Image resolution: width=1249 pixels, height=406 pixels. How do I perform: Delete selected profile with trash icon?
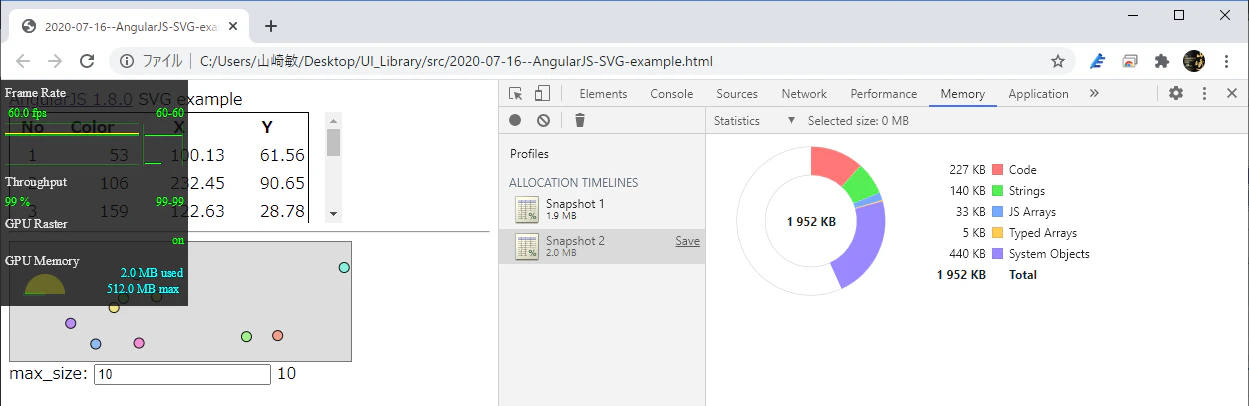tap(580, 120)
